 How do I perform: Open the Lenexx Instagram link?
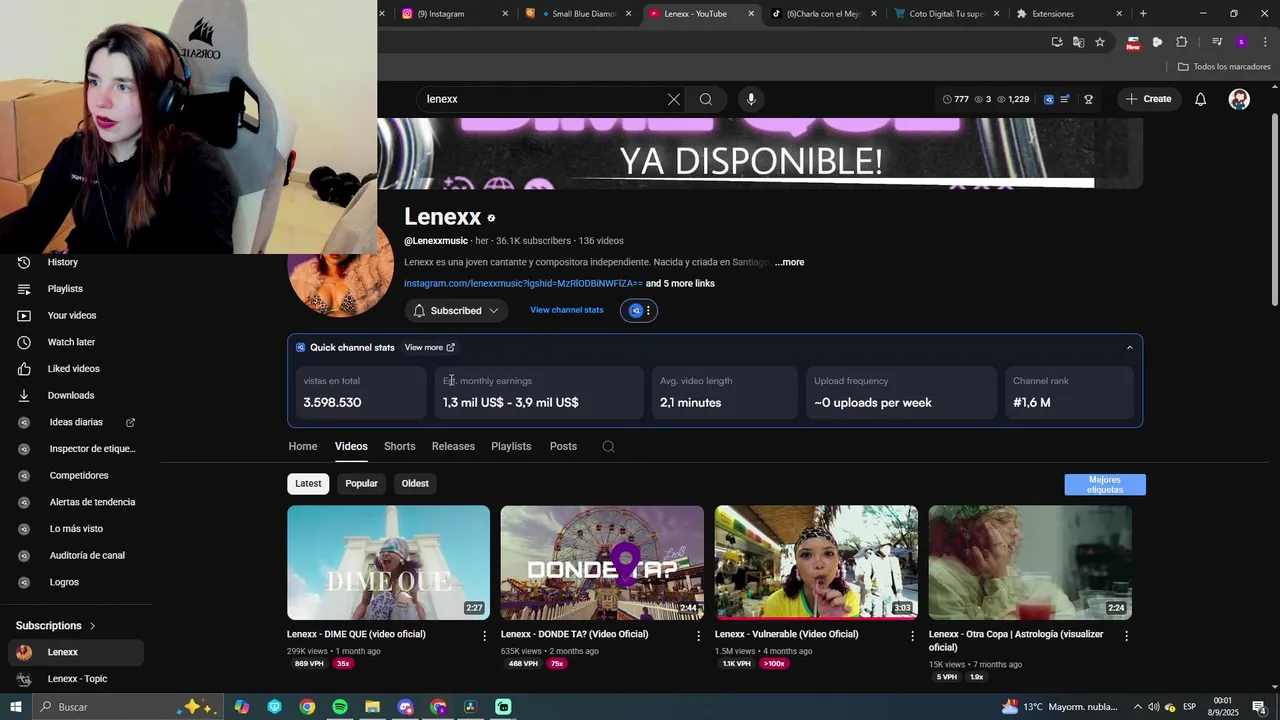coord(523,284)
